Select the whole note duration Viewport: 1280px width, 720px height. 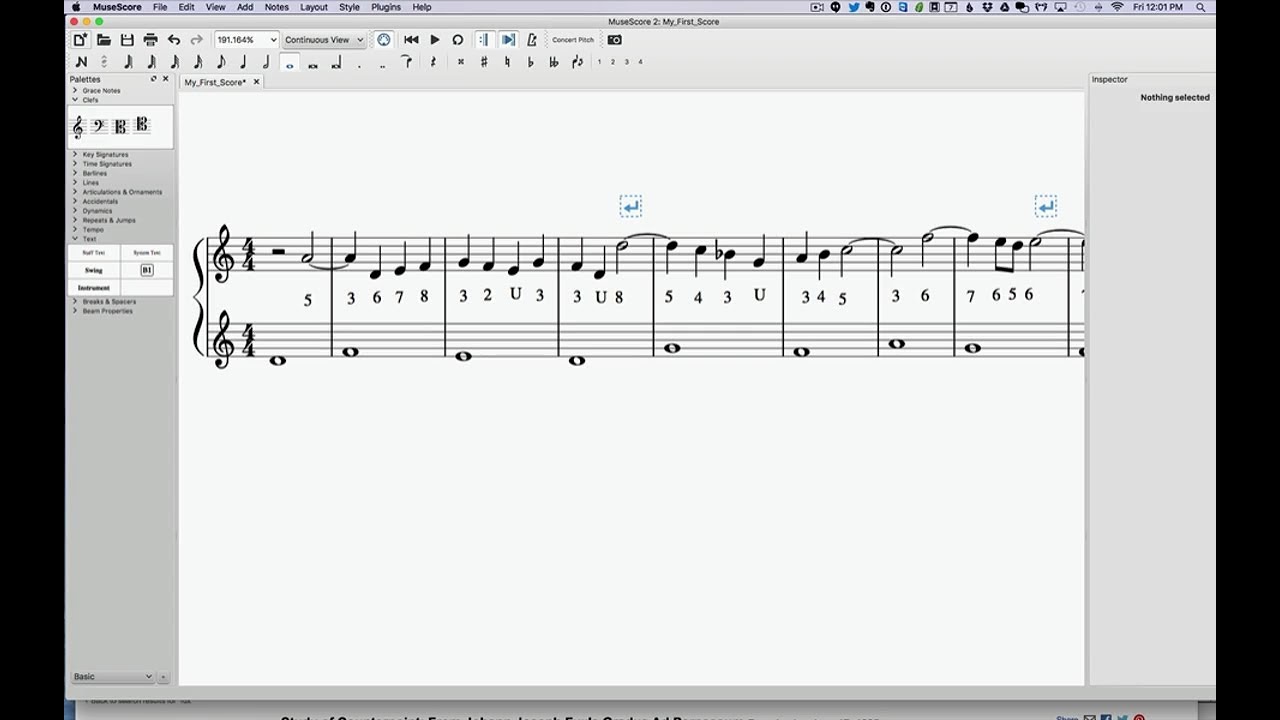point(290,63)
